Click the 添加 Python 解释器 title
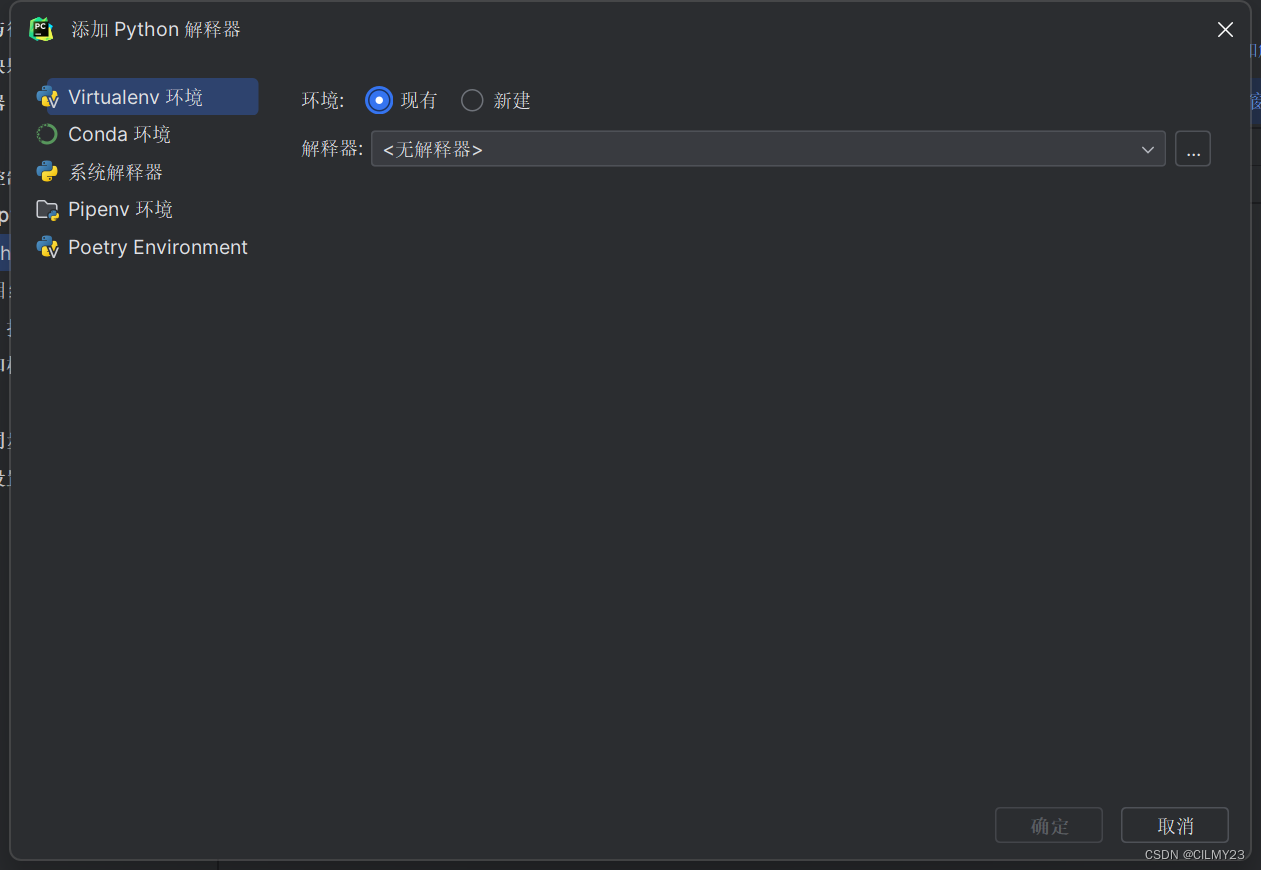The image size is (1261, 870). point(156,29)
